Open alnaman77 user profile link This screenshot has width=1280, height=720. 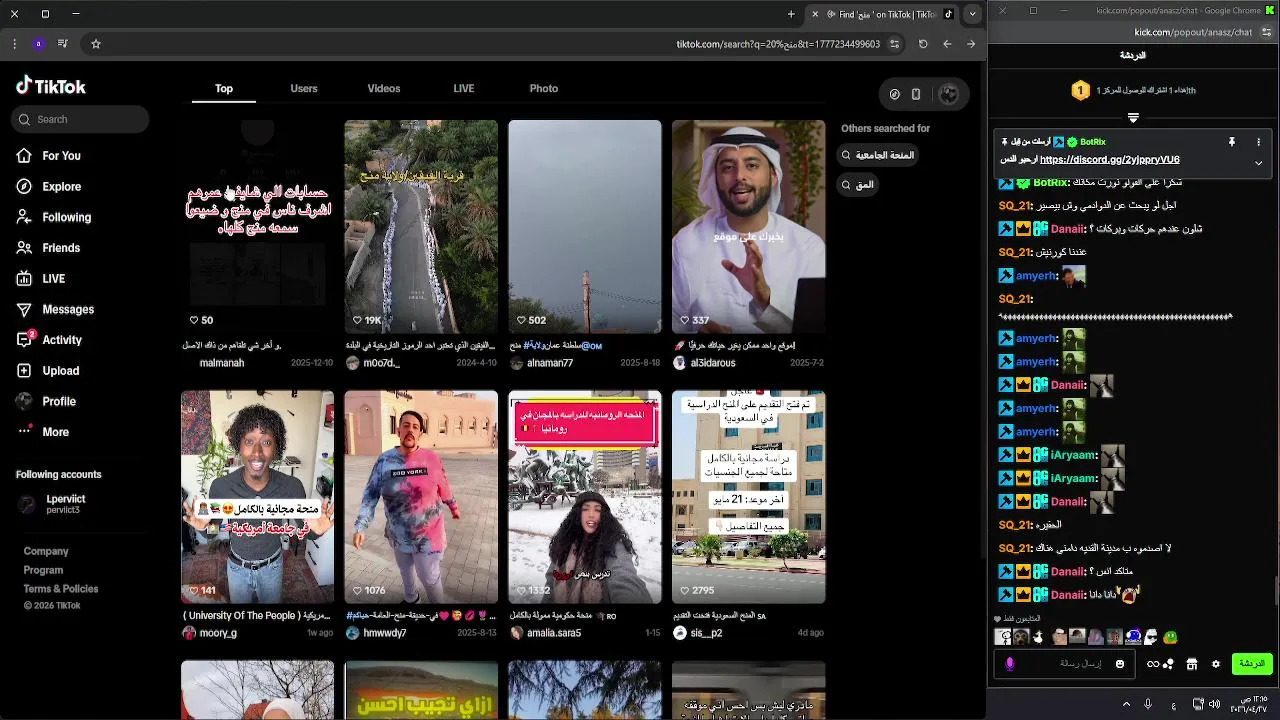click(x=549, y=363)
